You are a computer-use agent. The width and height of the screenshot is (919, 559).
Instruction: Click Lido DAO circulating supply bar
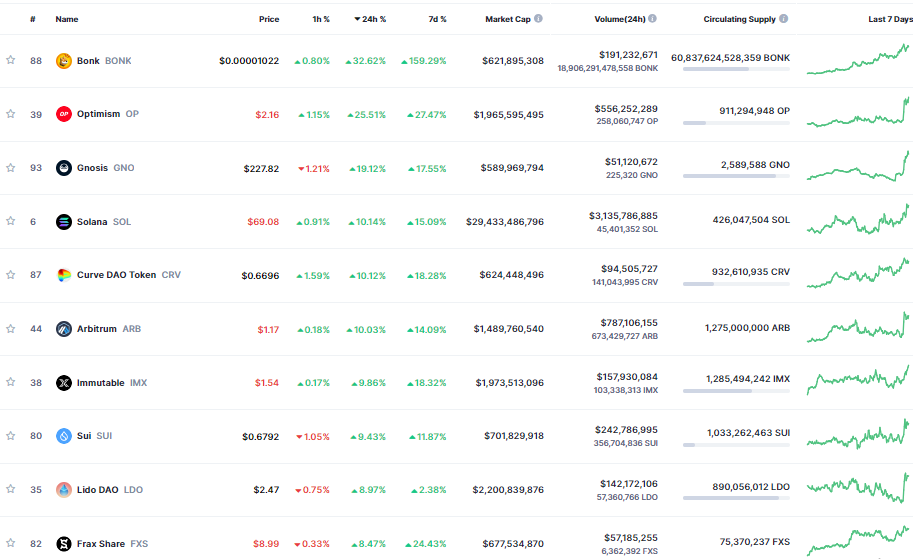[736, 498]
